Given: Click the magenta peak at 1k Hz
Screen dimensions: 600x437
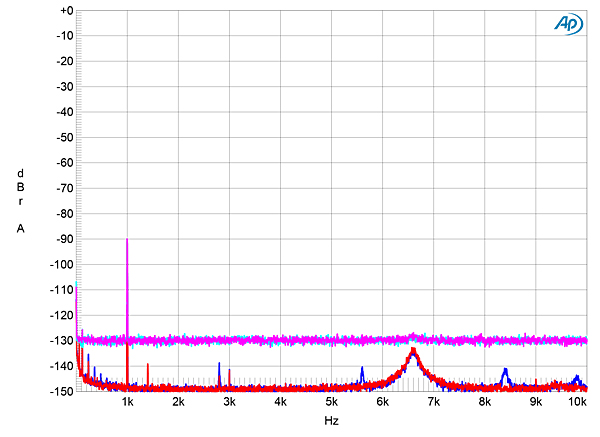Looking at the screenshot, I should click(127, 241).
